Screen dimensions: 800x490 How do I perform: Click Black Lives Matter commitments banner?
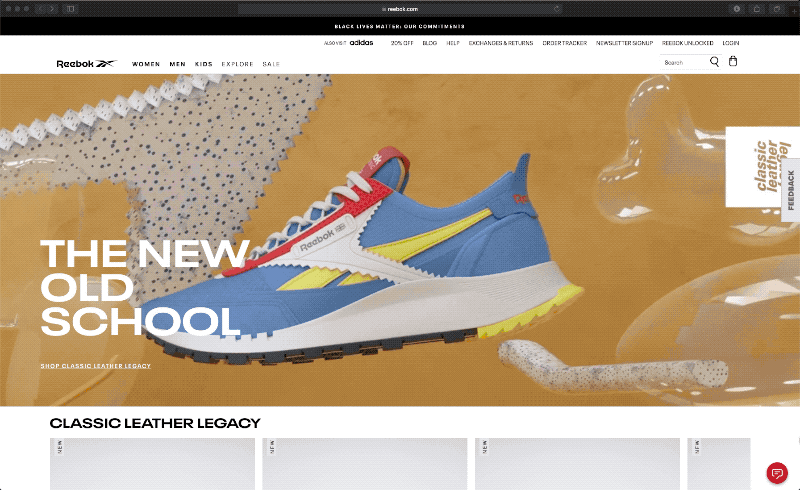tap(399, 26)
